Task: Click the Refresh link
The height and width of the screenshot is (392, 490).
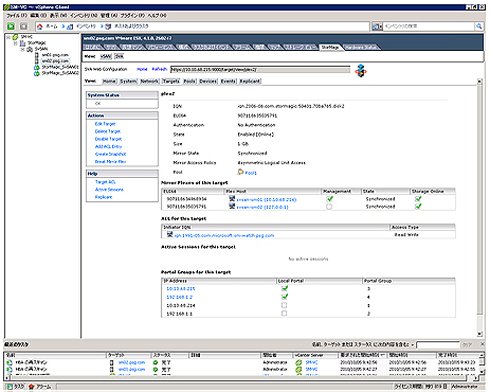Action: click(x=159, y=69)
